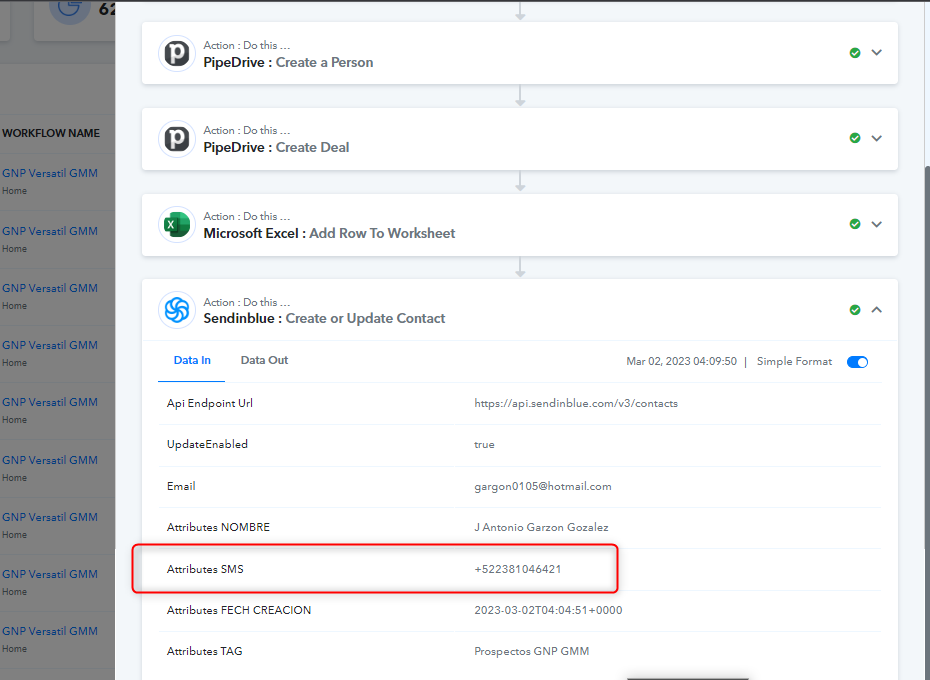Click the Attributes SMS label
Screen dimensions: 930x680
pos(205,570)
